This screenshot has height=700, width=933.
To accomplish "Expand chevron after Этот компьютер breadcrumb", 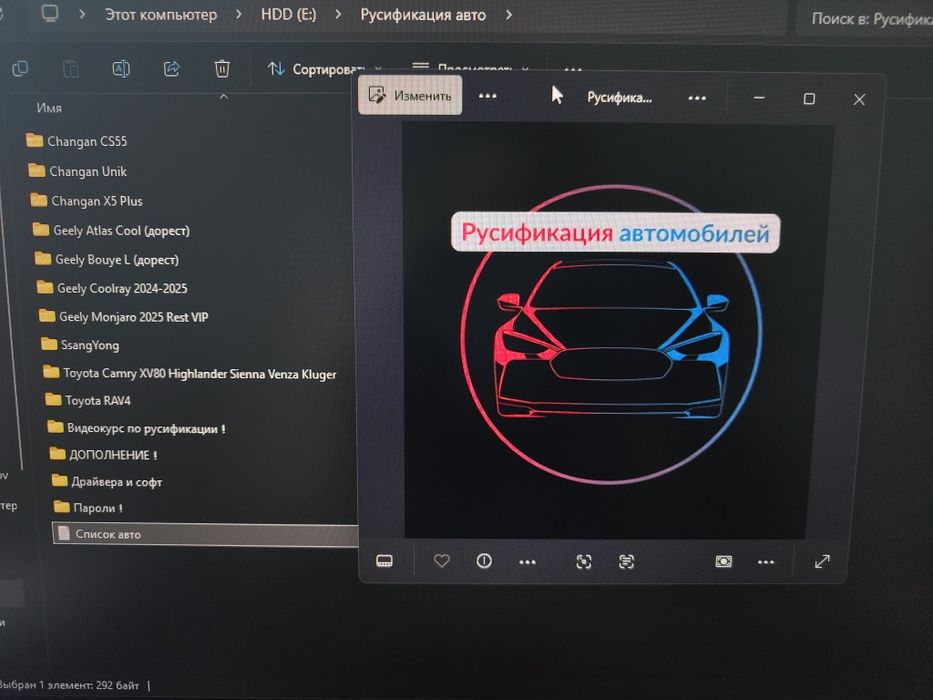I will [239, 14].
